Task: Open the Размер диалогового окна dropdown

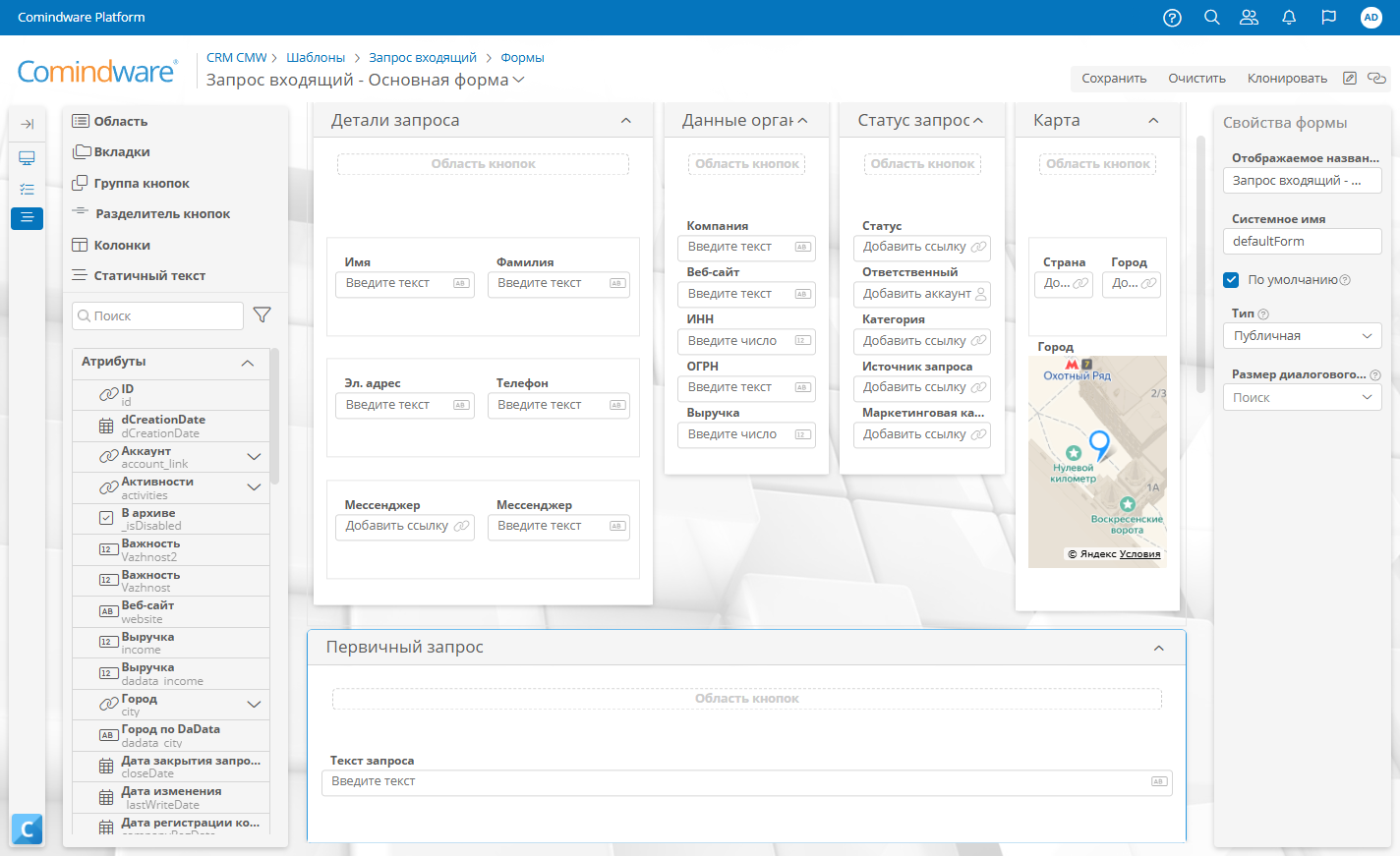Action: 1302,397
